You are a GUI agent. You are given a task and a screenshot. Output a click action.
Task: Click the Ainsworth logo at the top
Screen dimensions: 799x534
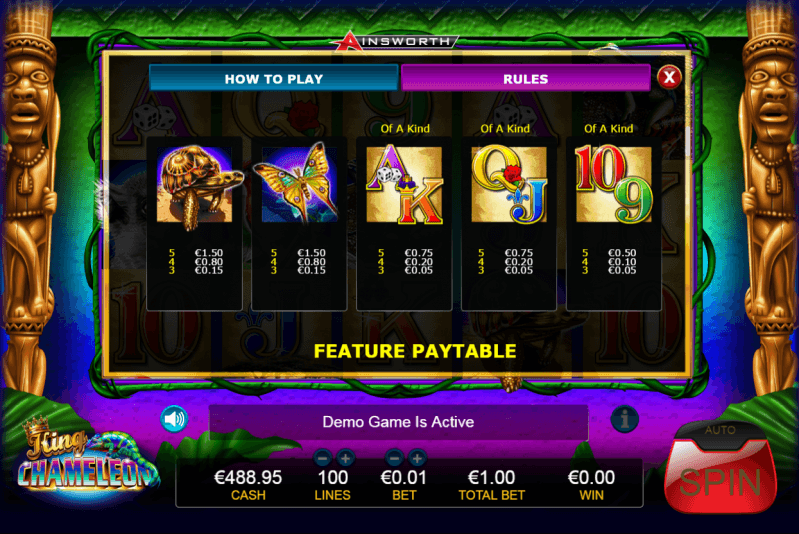(396, 41)
